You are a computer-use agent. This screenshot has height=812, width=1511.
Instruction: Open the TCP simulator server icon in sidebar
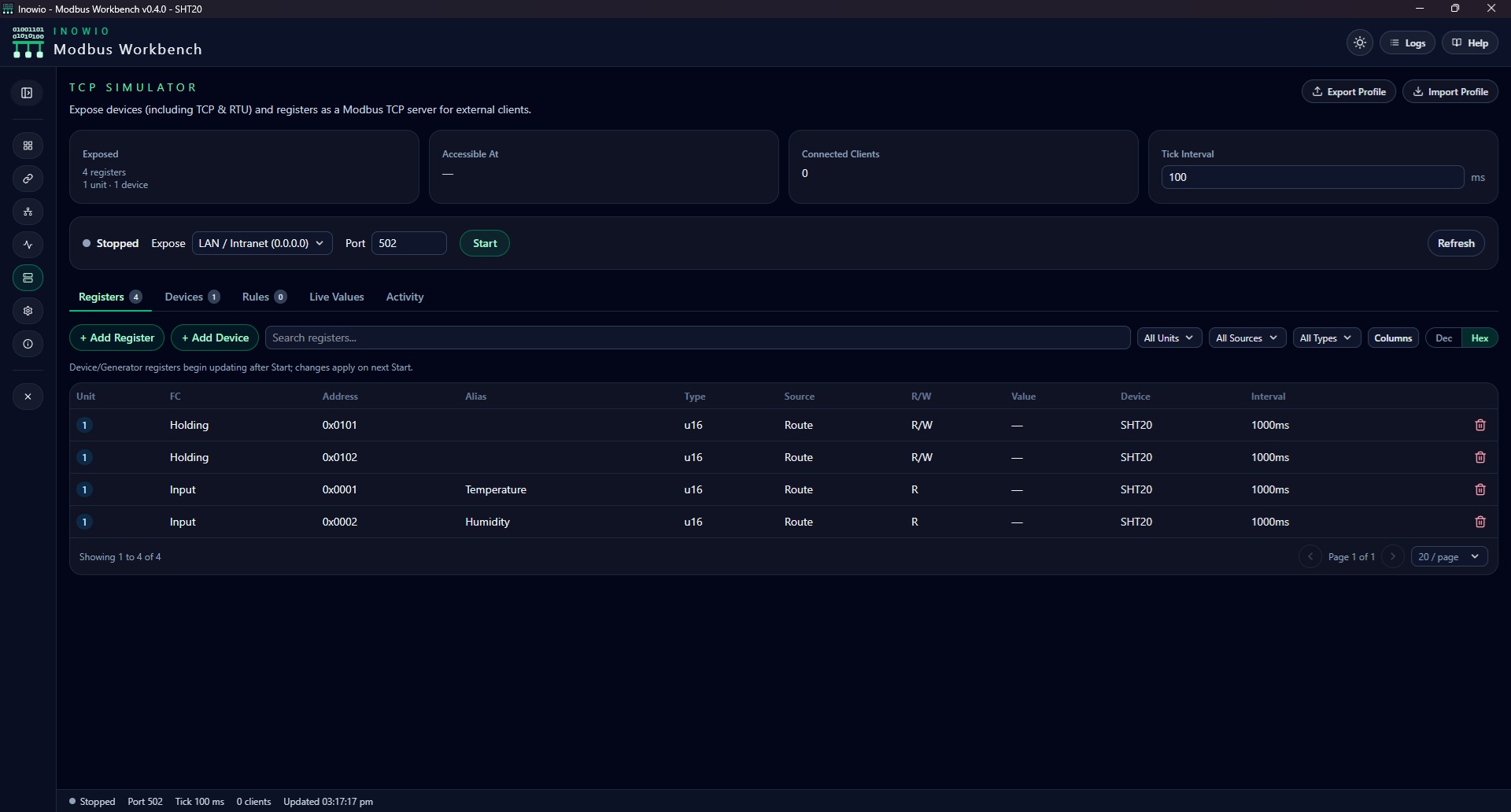tap(28, 278)
